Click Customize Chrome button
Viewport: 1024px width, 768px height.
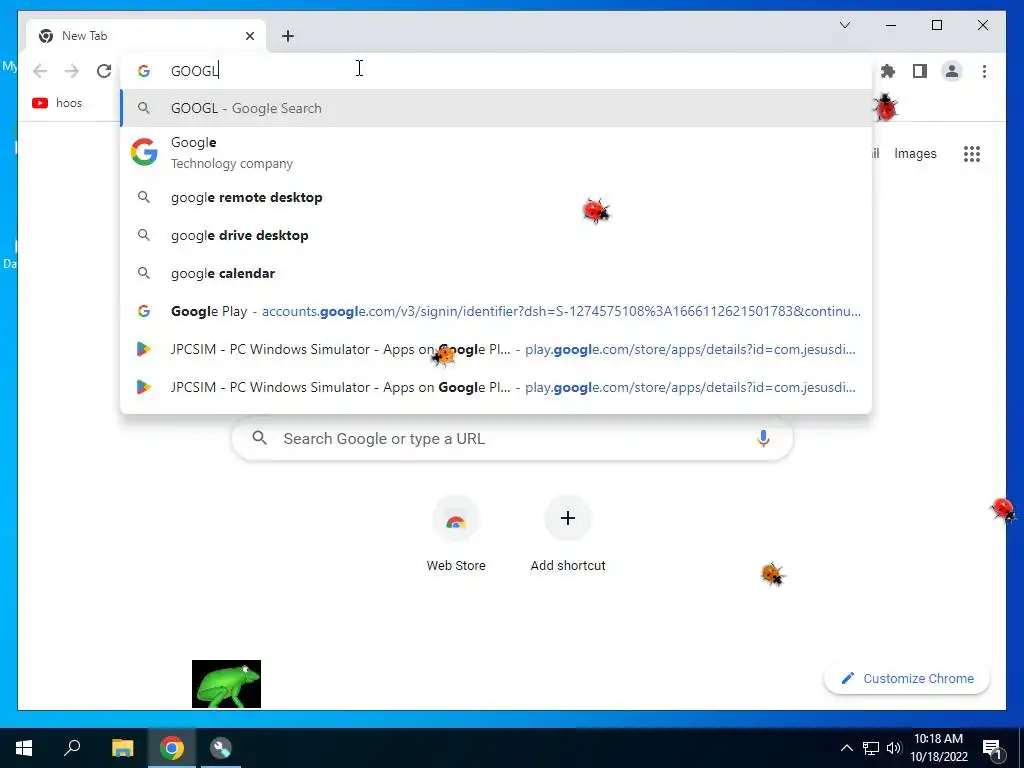(907, 679)
